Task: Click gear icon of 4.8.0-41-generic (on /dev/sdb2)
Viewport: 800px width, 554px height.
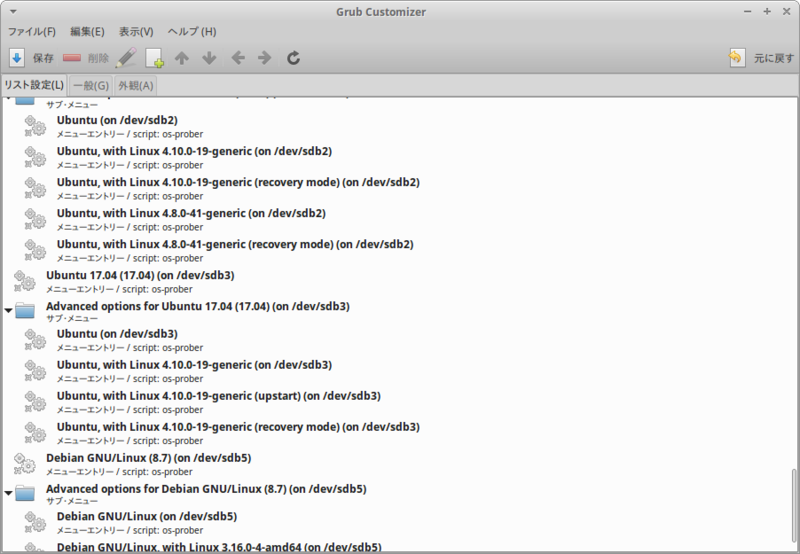Action: tap(35, 219)
